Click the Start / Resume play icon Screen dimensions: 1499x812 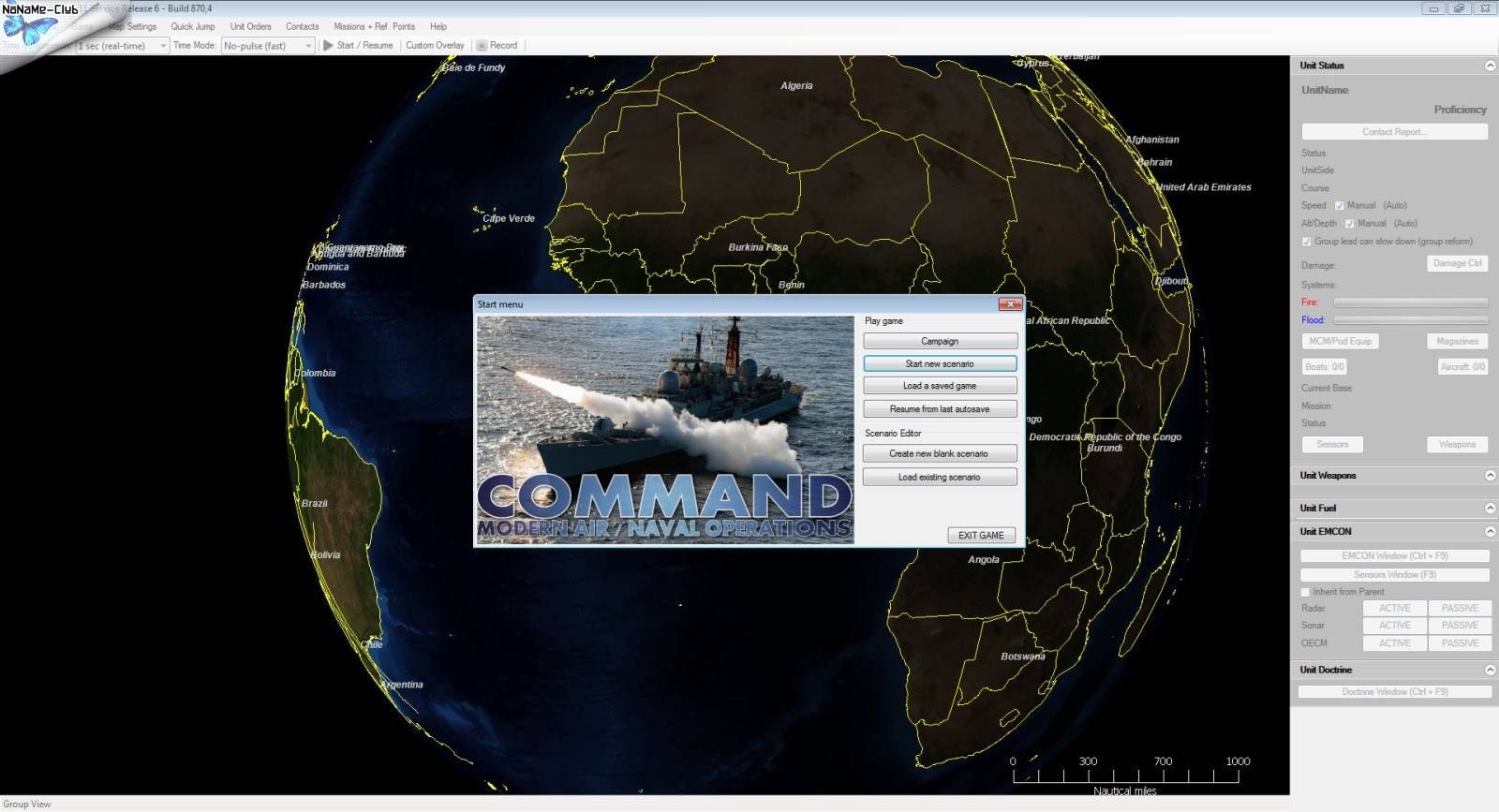click(328, 45)
